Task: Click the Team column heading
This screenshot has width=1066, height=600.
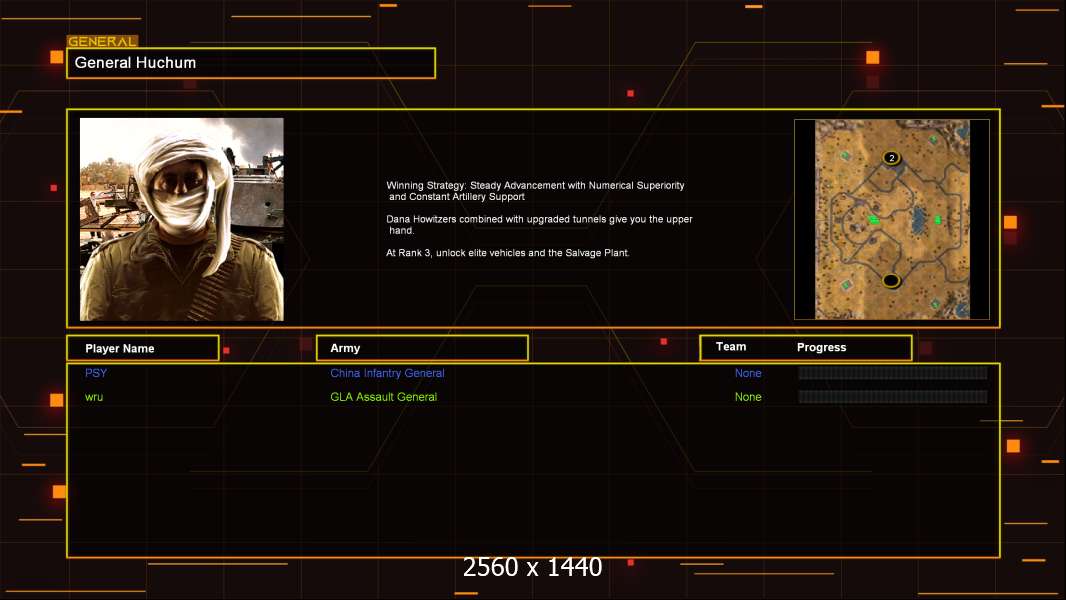Action: 731,347
